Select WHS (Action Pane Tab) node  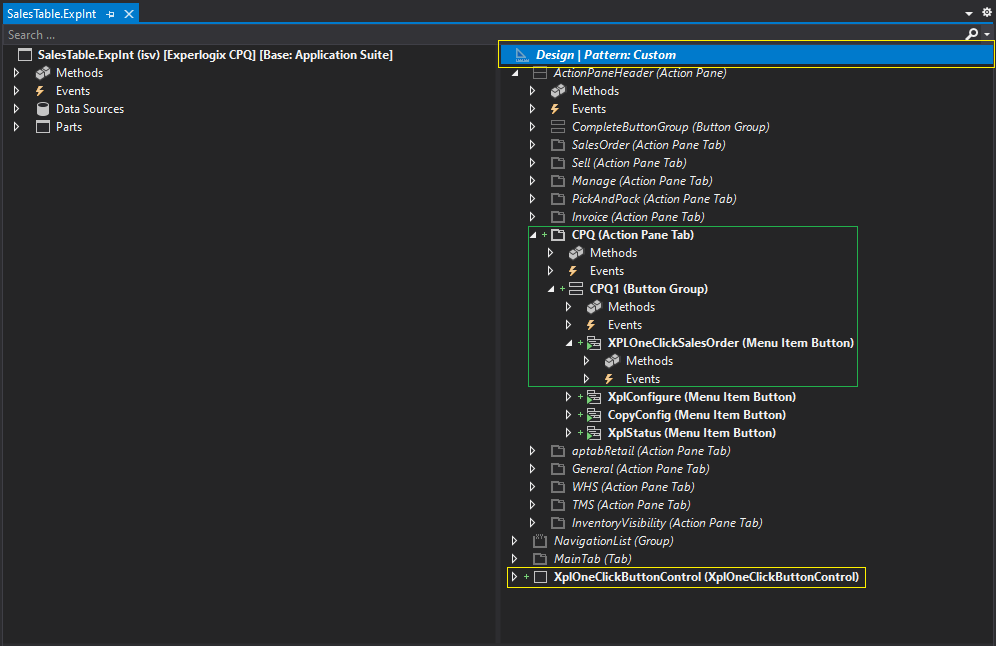pos(633,487)
